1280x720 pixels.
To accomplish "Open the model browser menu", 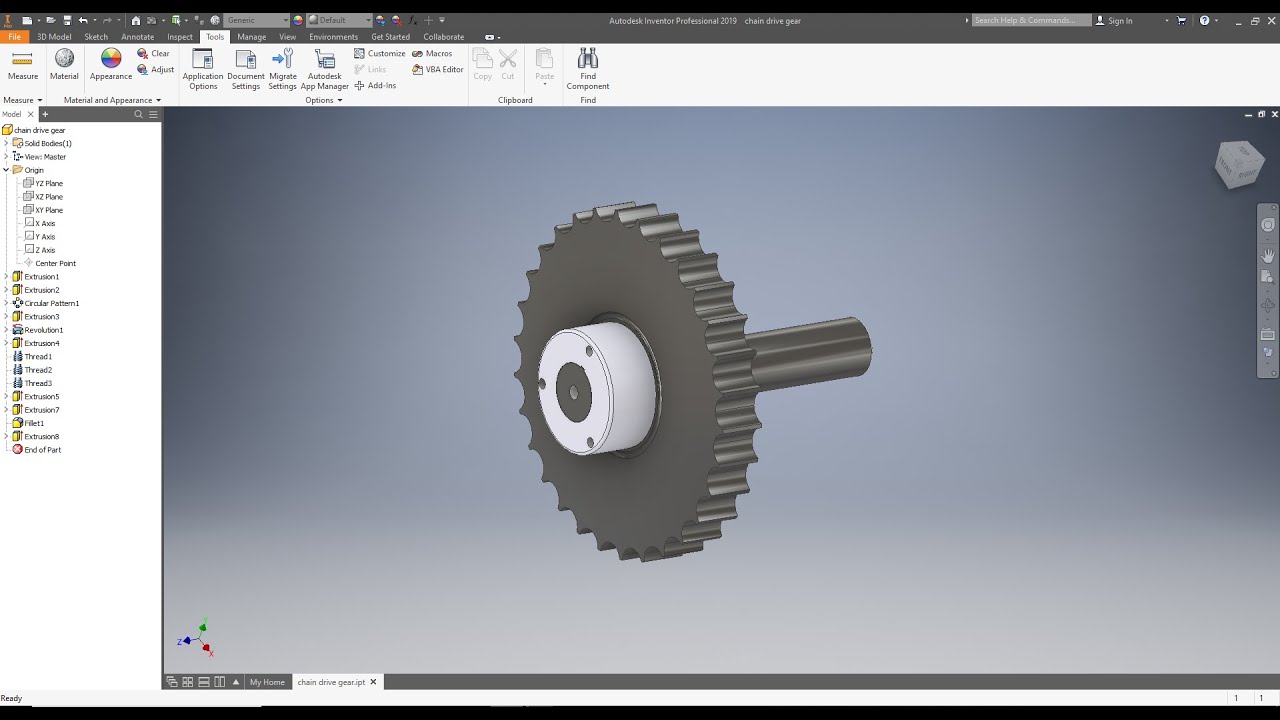I will click(154, 114).
